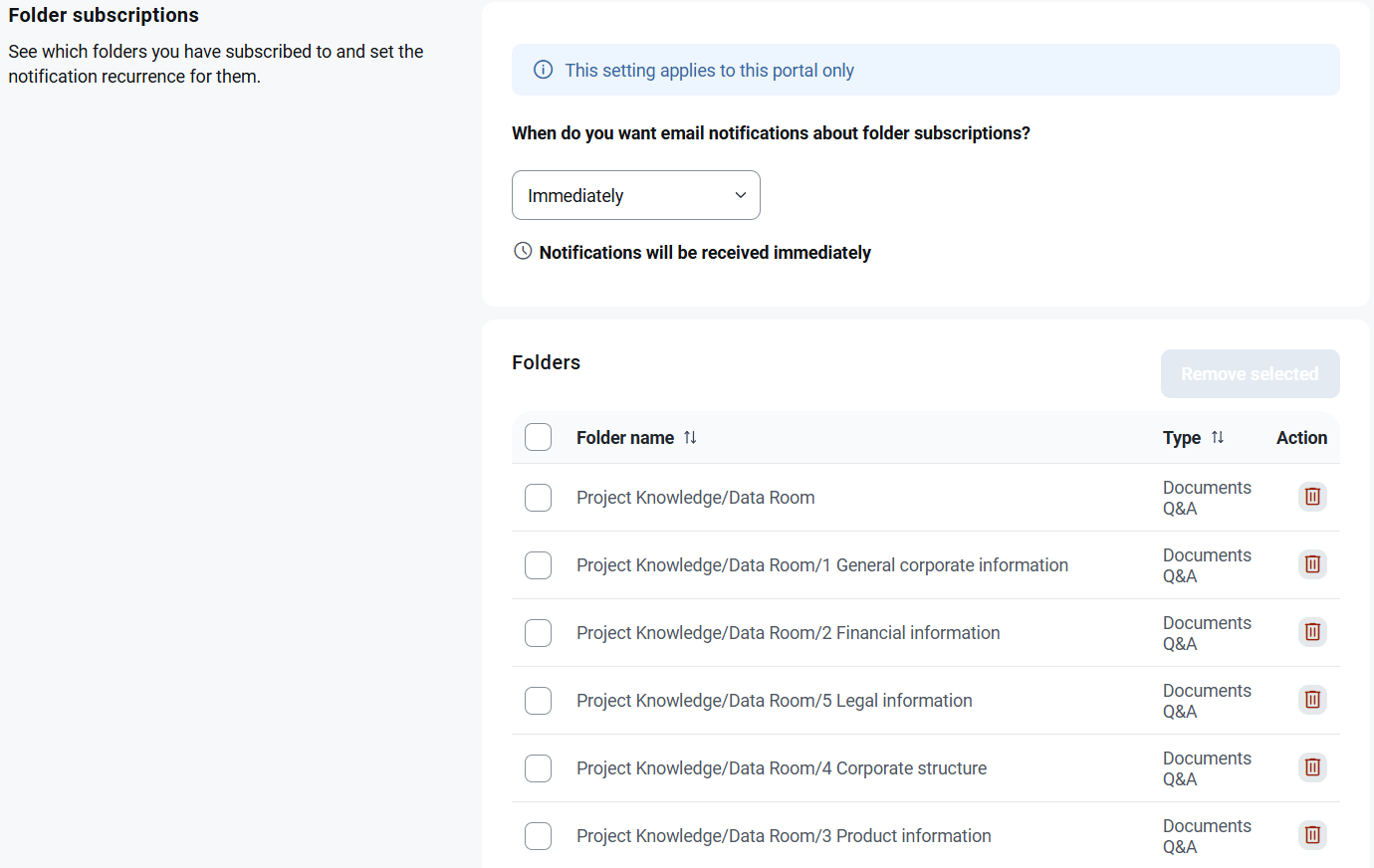Sort by Folder name arrows icon
Image resolution: width=1374 pixels, height=868 pixels.
click(690, 437)
